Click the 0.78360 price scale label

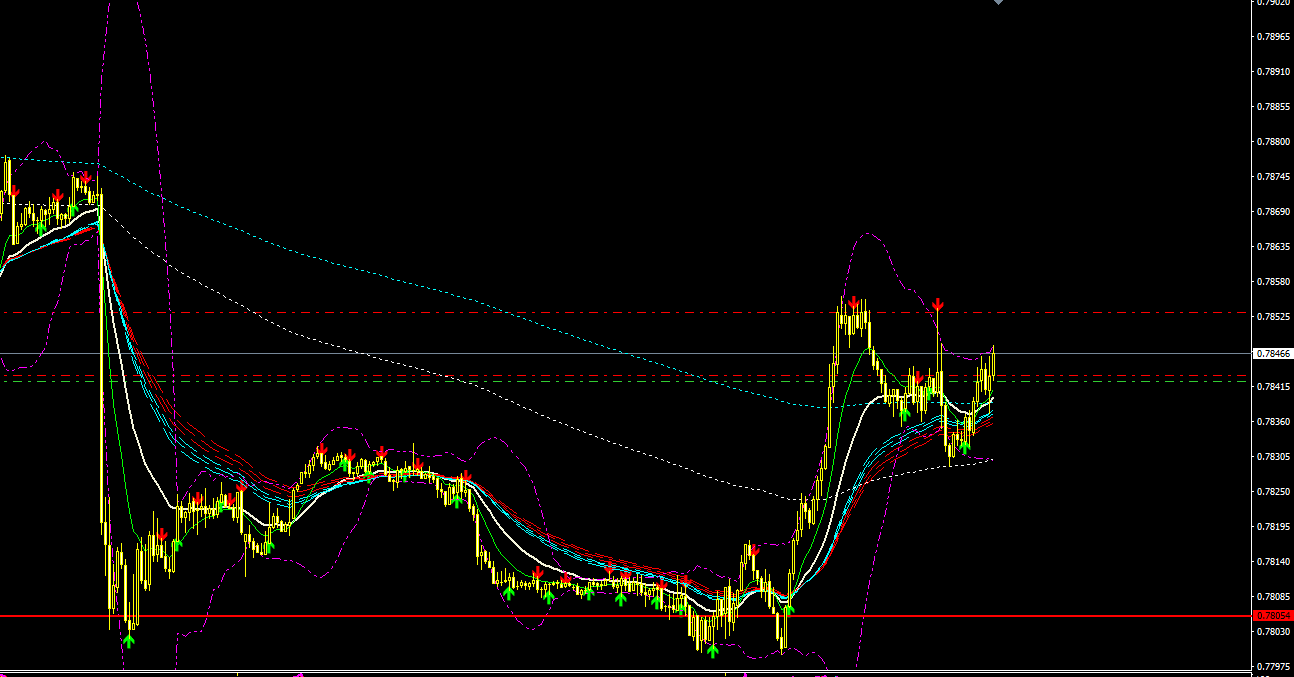[x=1273, y=422]
